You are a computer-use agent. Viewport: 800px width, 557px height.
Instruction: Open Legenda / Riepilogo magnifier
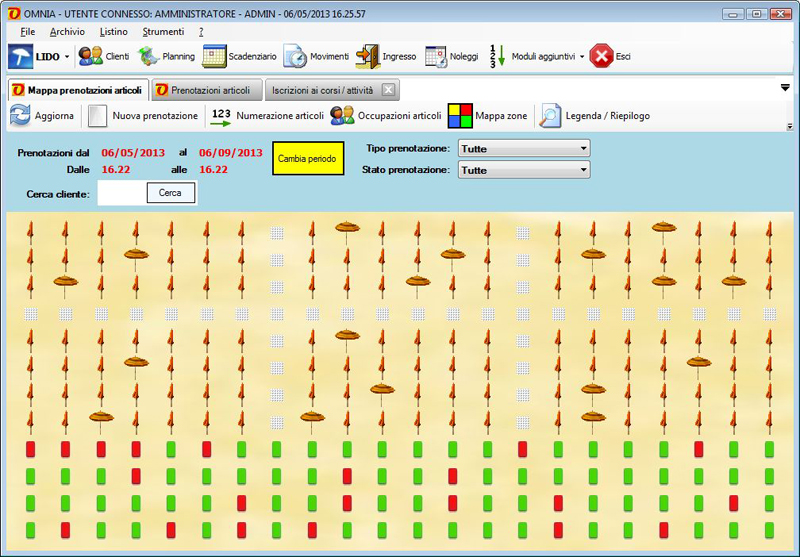551,116
